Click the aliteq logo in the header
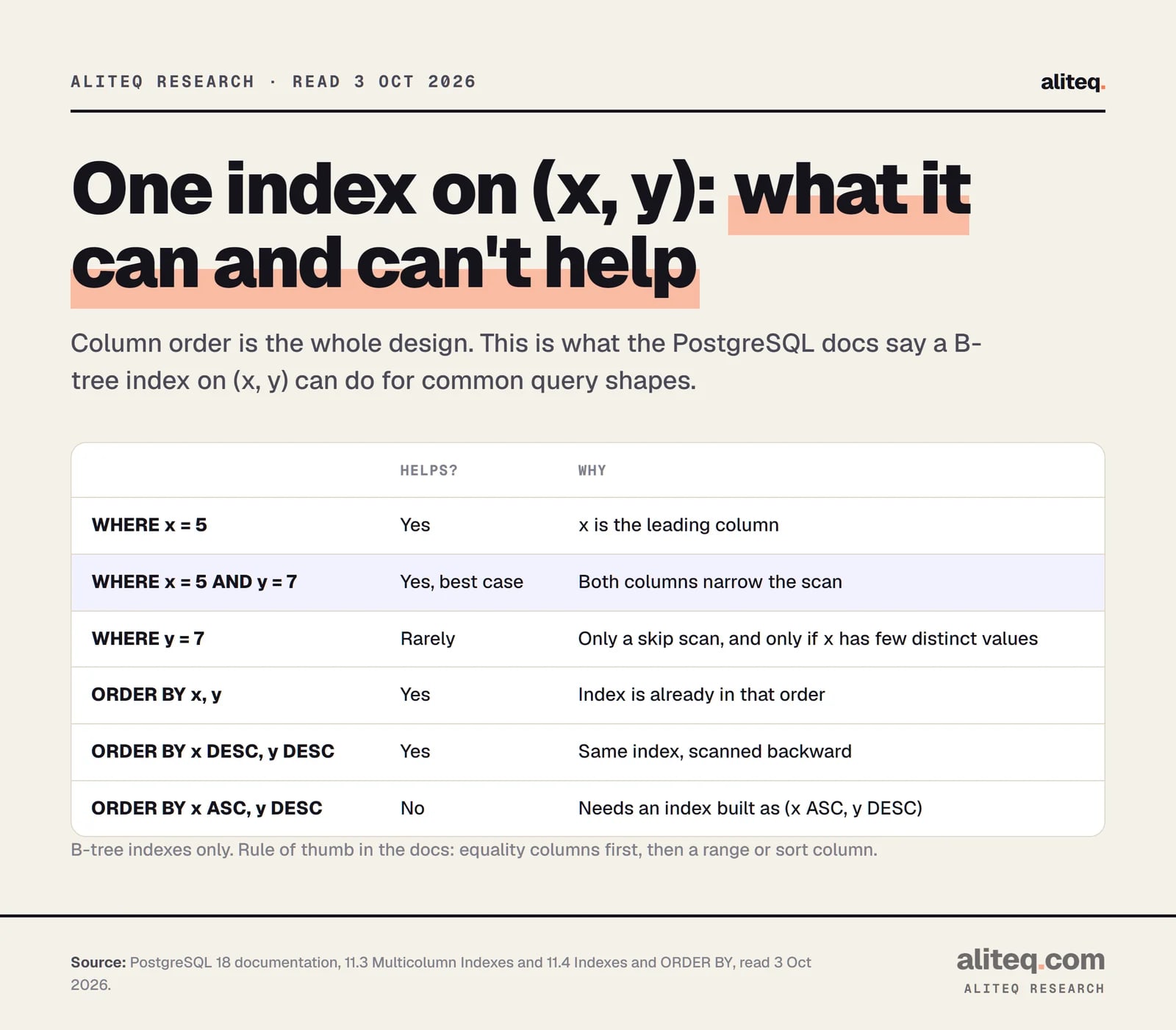 pos(1072,82)
